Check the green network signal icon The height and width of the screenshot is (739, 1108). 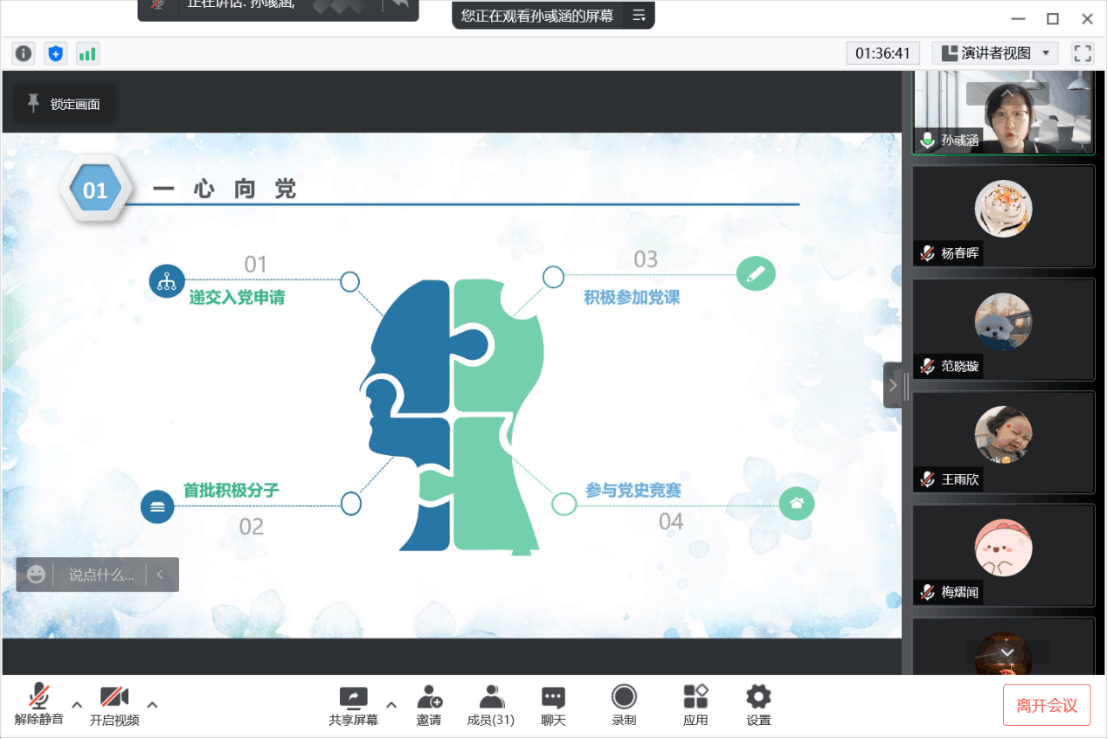click(x=87, y=54)
